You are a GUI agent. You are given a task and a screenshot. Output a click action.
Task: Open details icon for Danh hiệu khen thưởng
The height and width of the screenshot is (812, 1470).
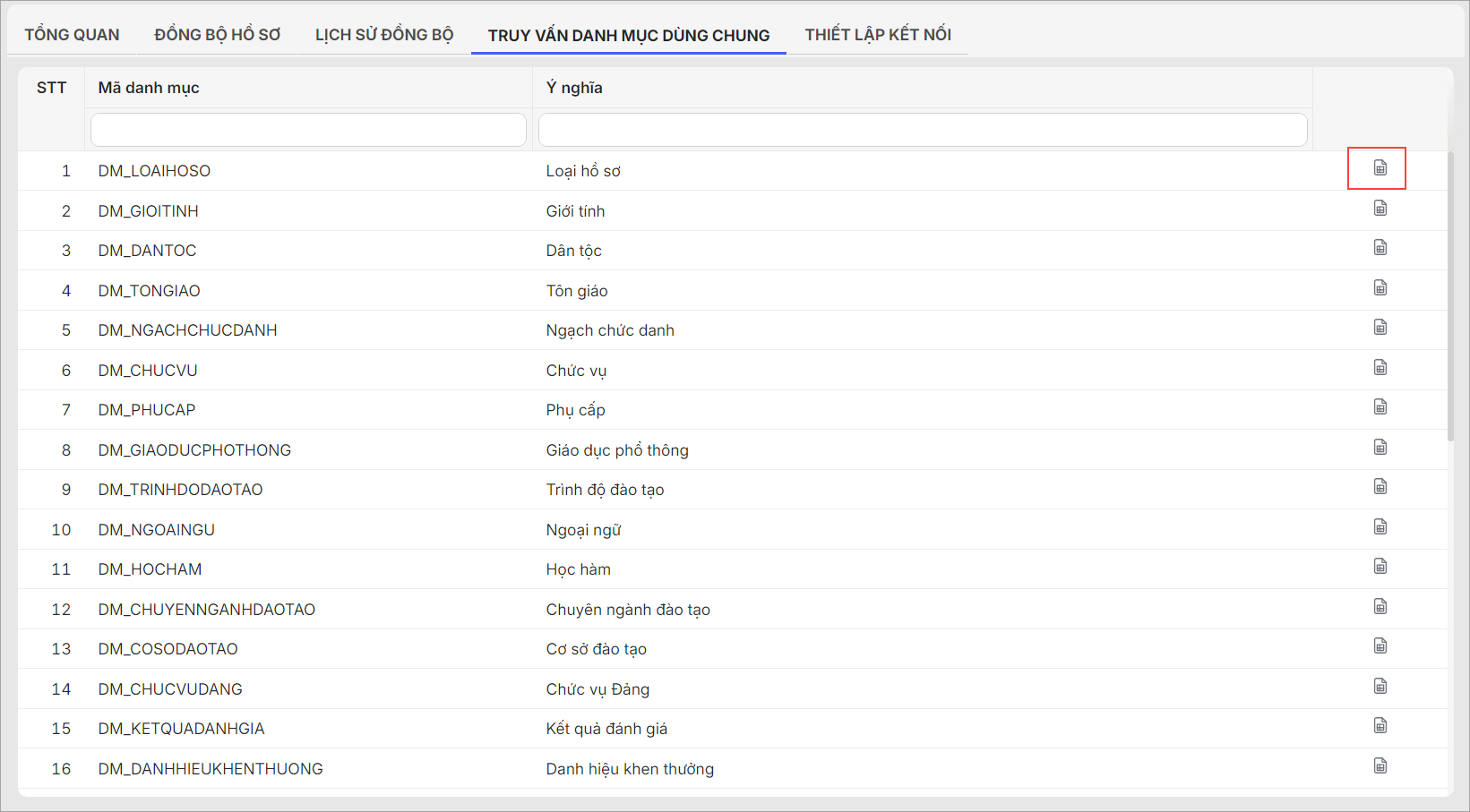[1380, 766]
